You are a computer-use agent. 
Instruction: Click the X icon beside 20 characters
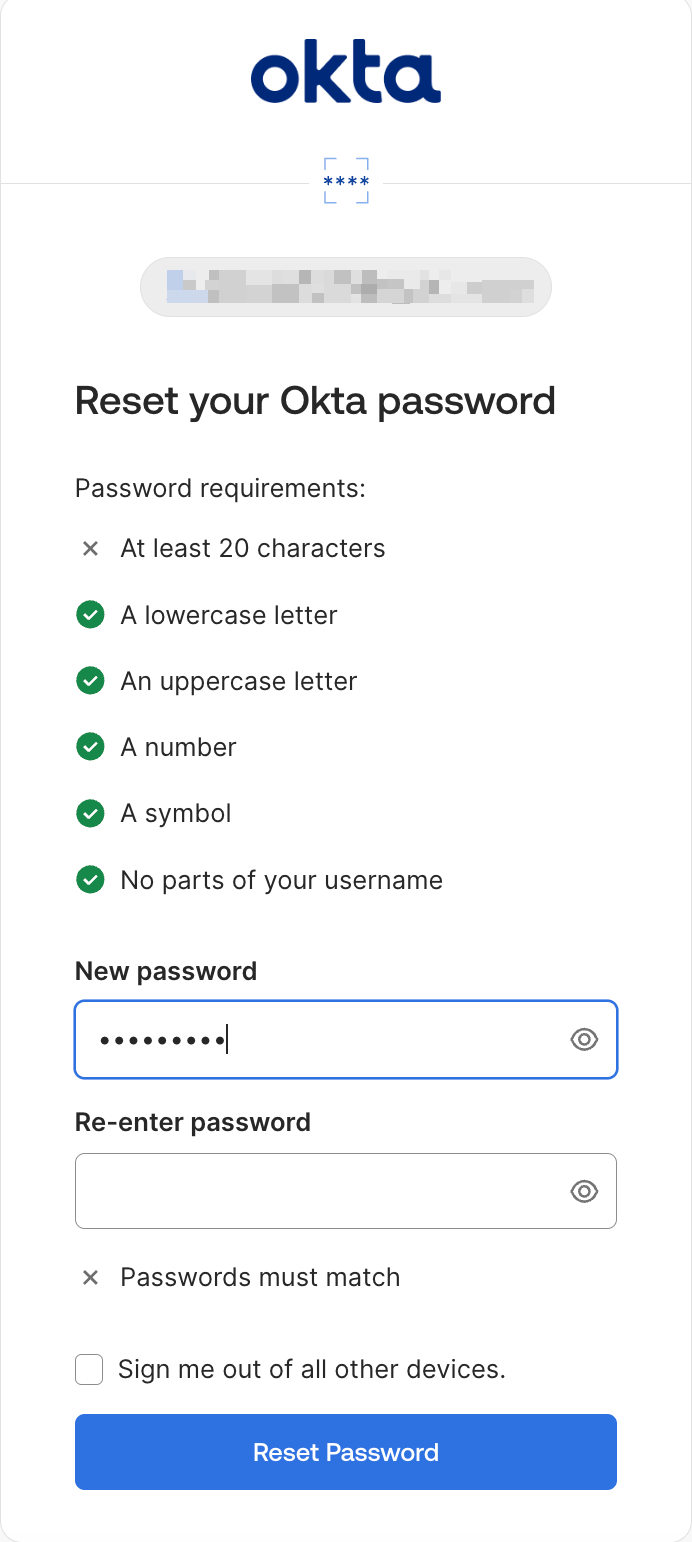pos(90,548)
